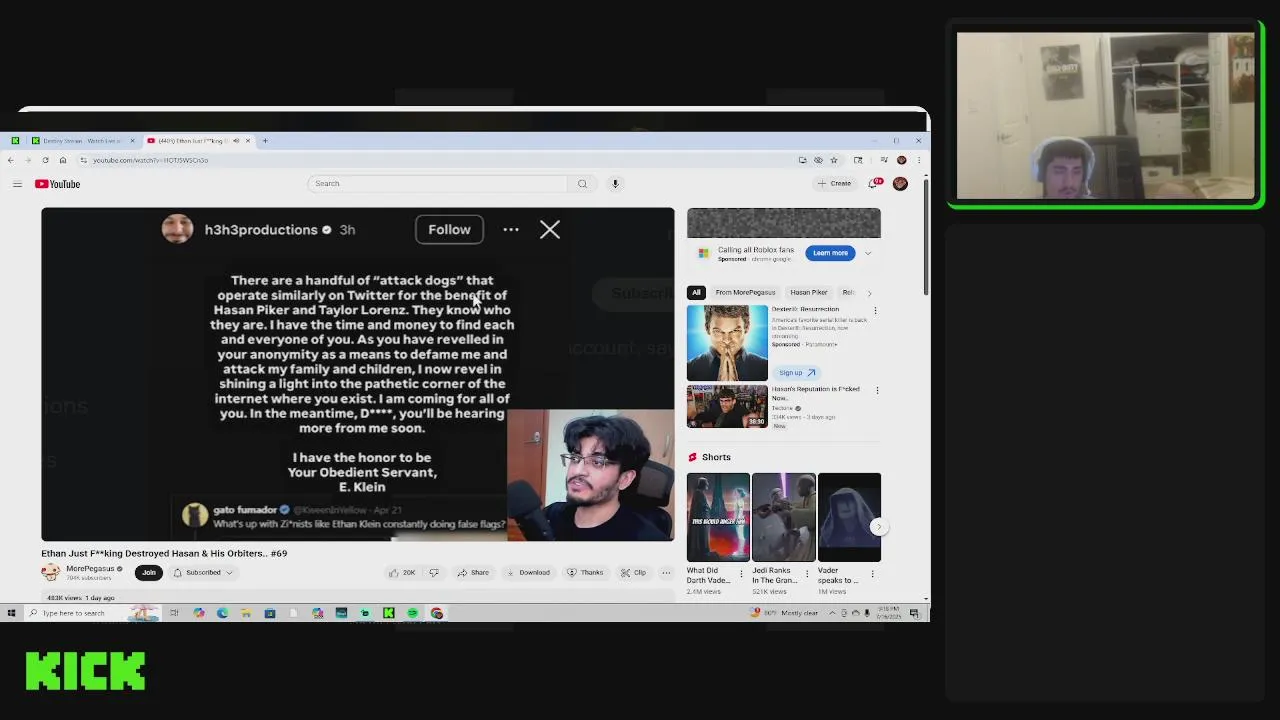Click the video player area
The image size is (1280, 720).
pos(358,374)
